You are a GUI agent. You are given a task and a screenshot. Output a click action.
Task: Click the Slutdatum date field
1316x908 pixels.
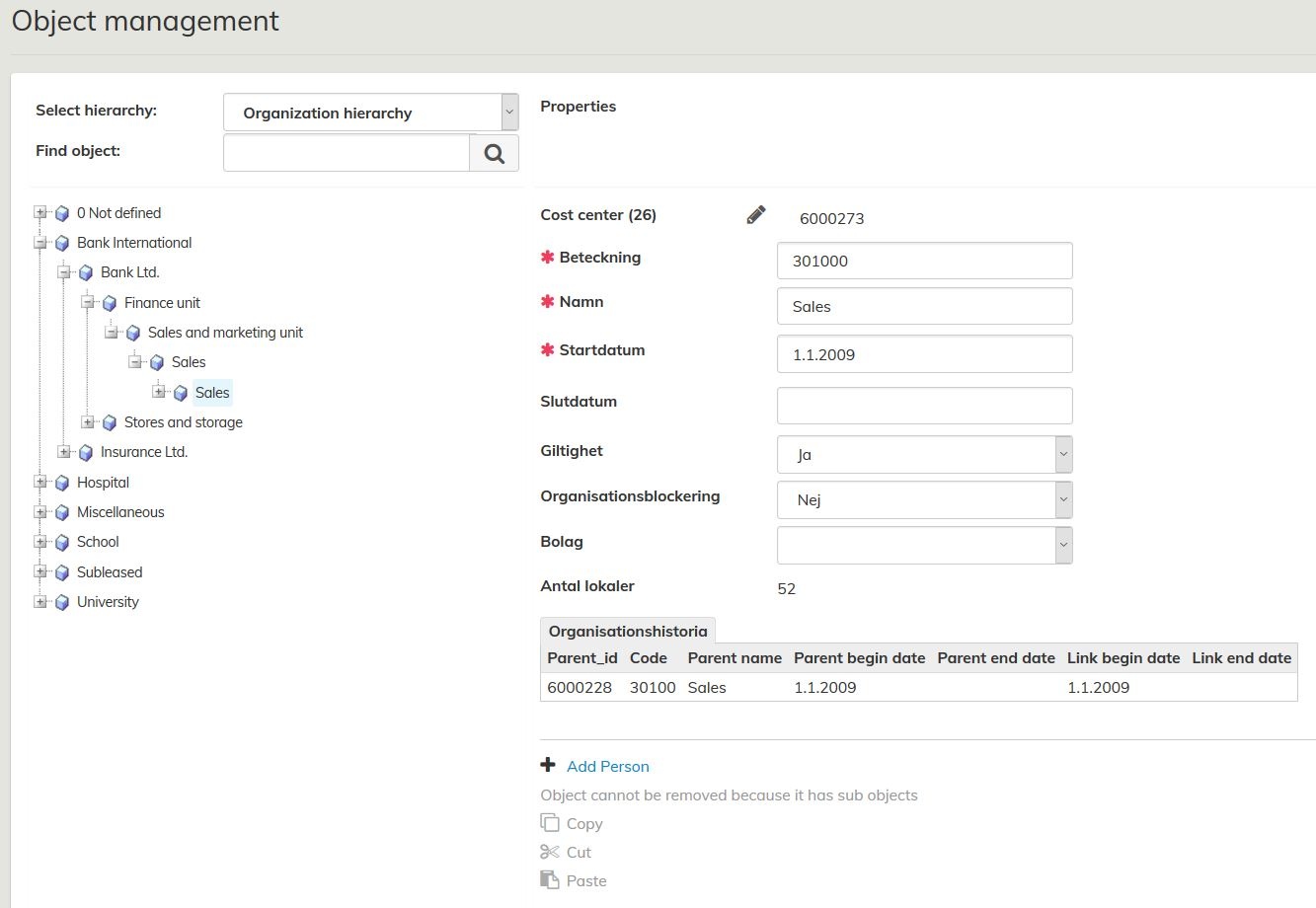924,406
